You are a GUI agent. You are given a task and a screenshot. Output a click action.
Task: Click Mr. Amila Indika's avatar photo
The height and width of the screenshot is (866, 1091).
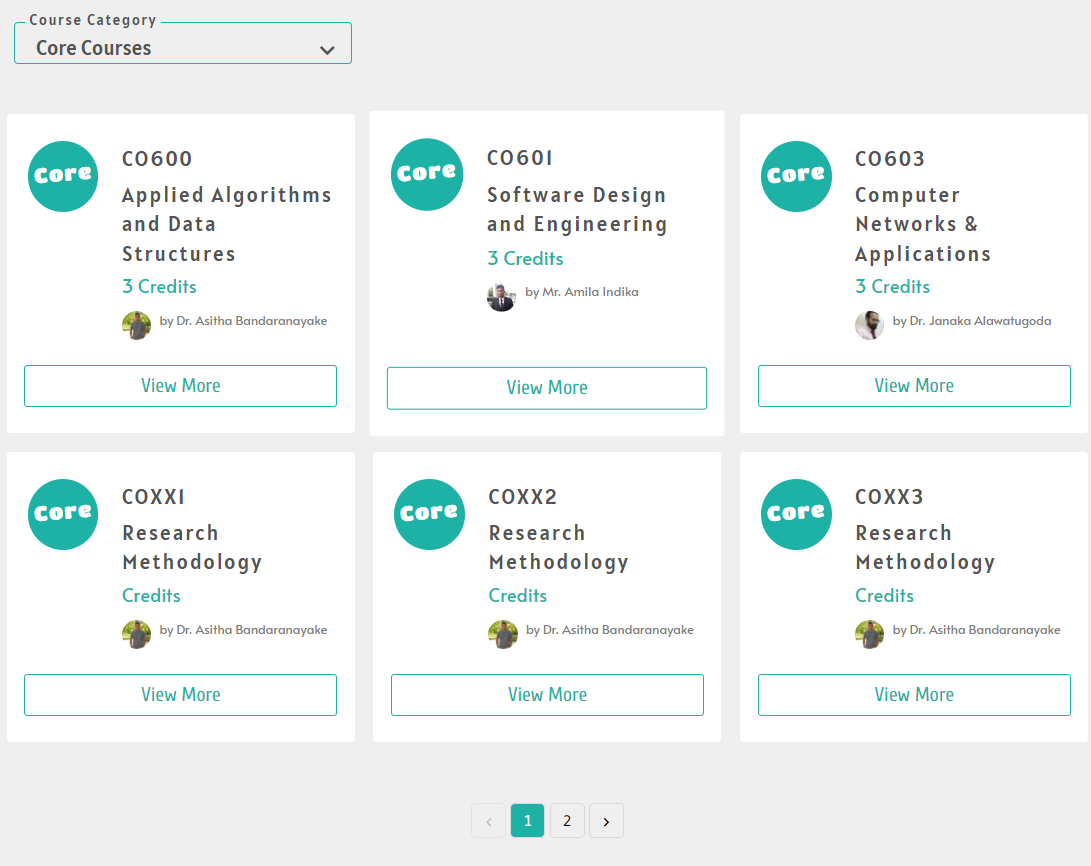(x=502, y=298)
